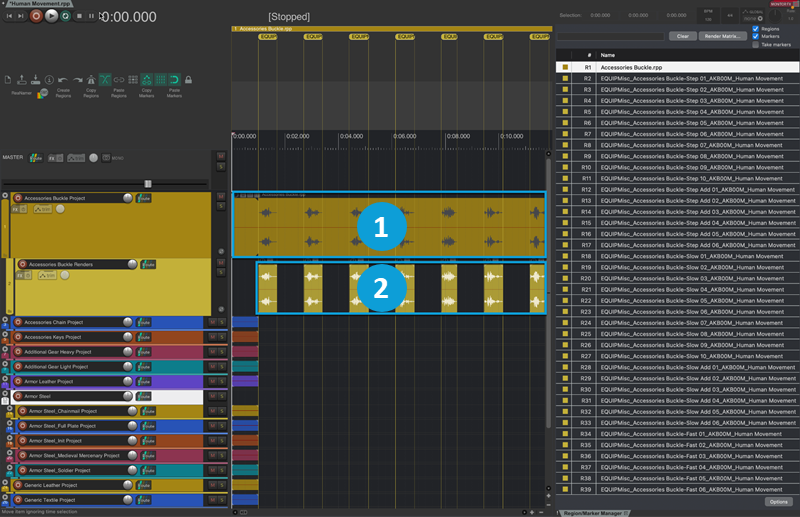Click the Copy Markers toolbar icon
The height and width of the screenshot is (517, 800).
point(146,80)
